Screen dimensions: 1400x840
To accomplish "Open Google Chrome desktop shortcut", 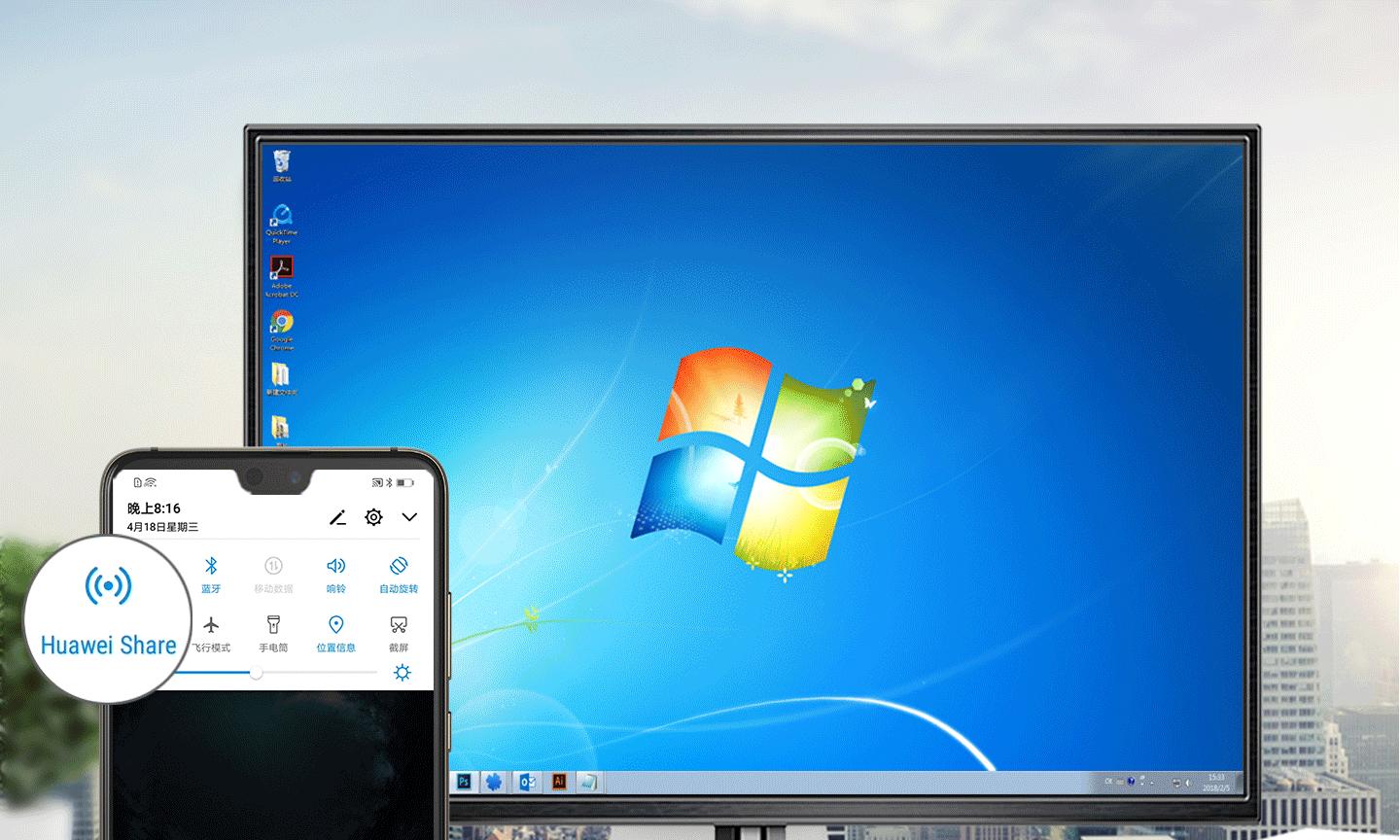I will (282, 330).
